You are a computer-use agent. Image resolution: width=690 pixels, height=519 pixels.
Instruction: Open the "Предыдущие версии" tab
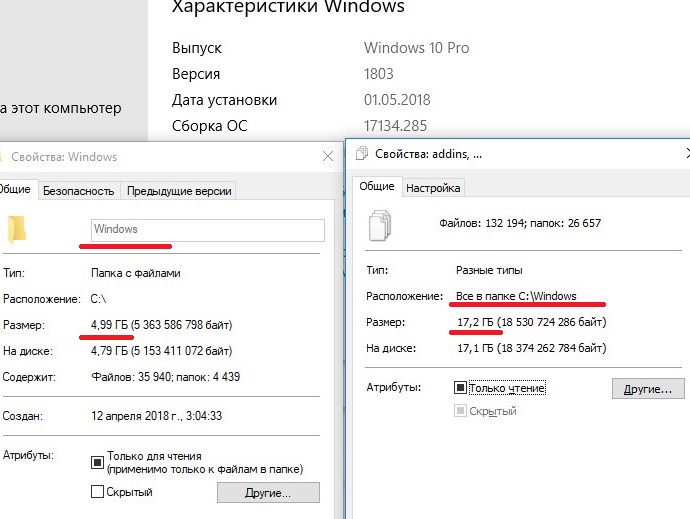tap(180, 191)
